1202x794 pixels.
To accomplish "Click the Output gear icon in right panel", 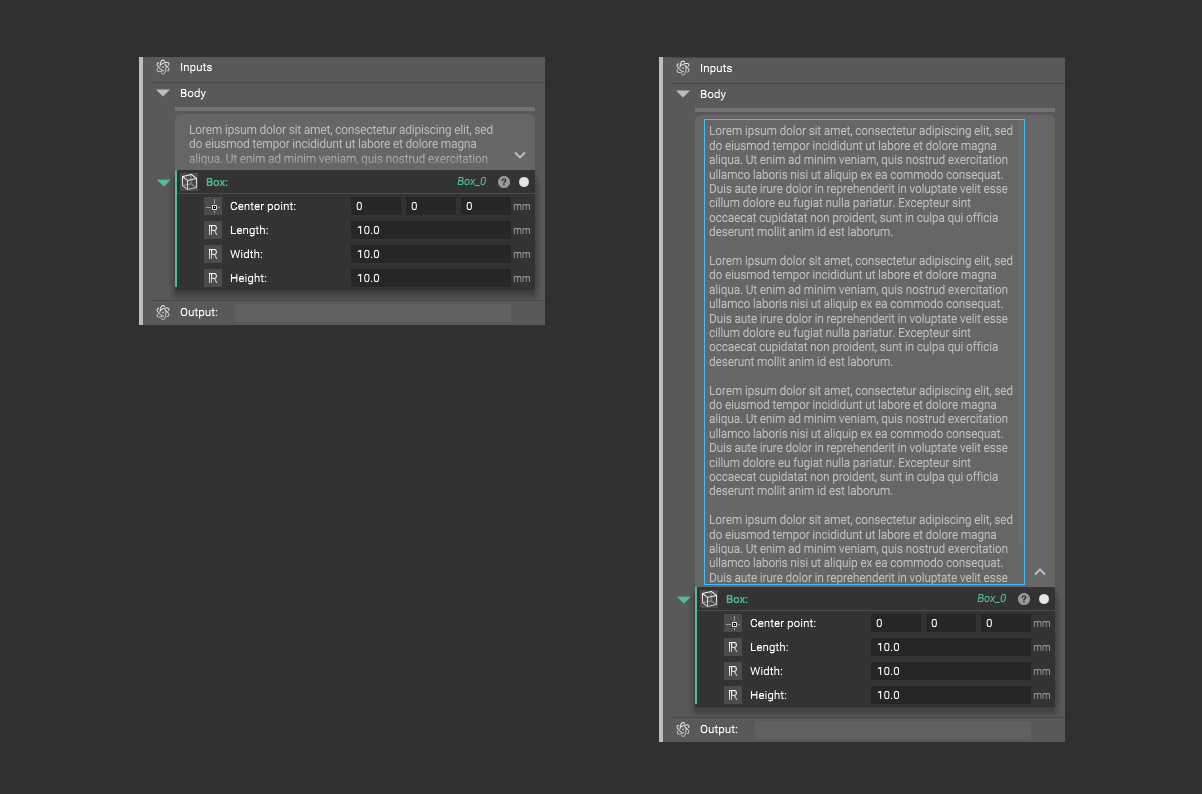I will click(683, 729).
